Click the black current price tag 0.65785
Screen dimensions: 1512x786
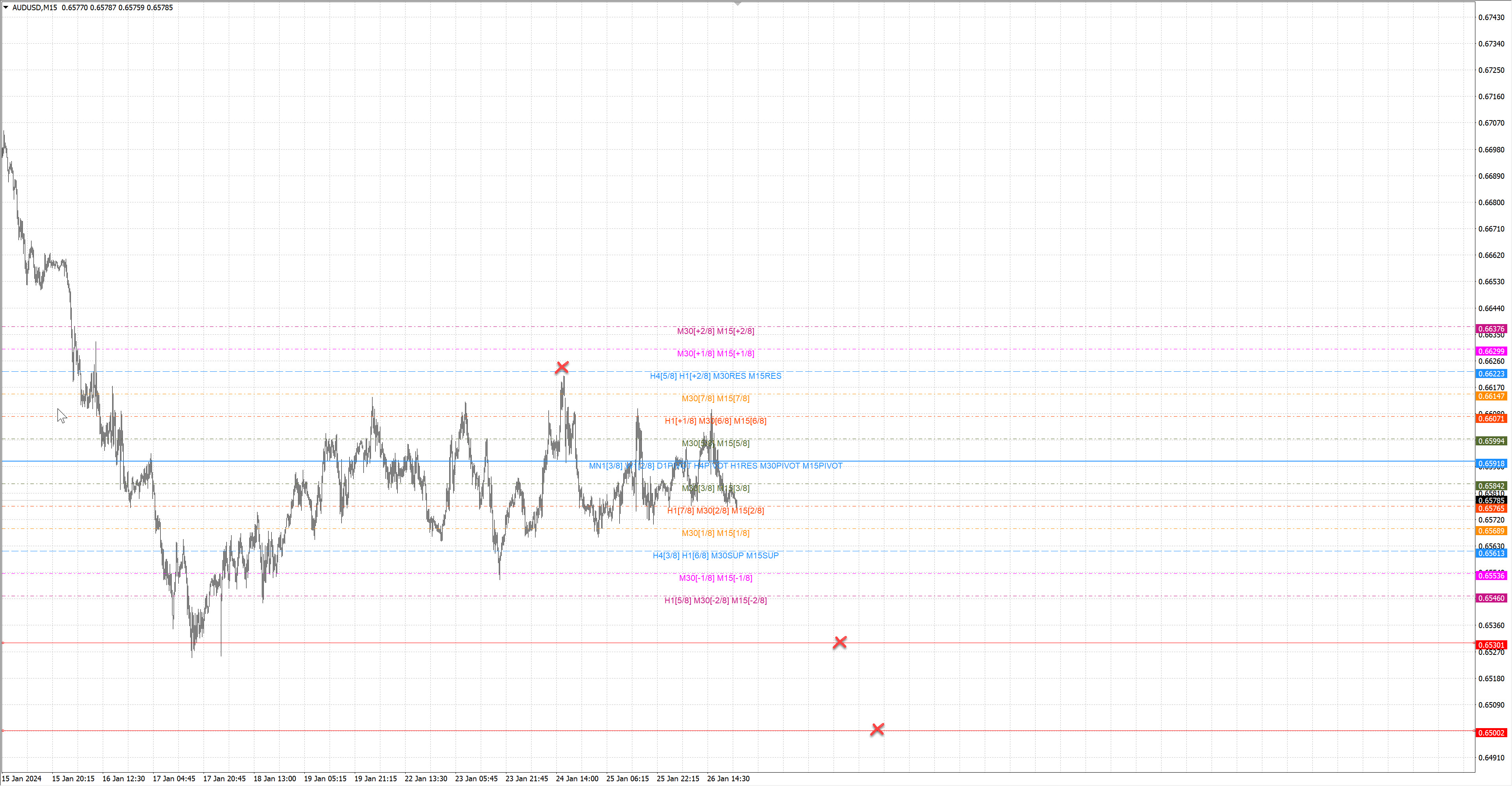click(x=1491, y=501)
